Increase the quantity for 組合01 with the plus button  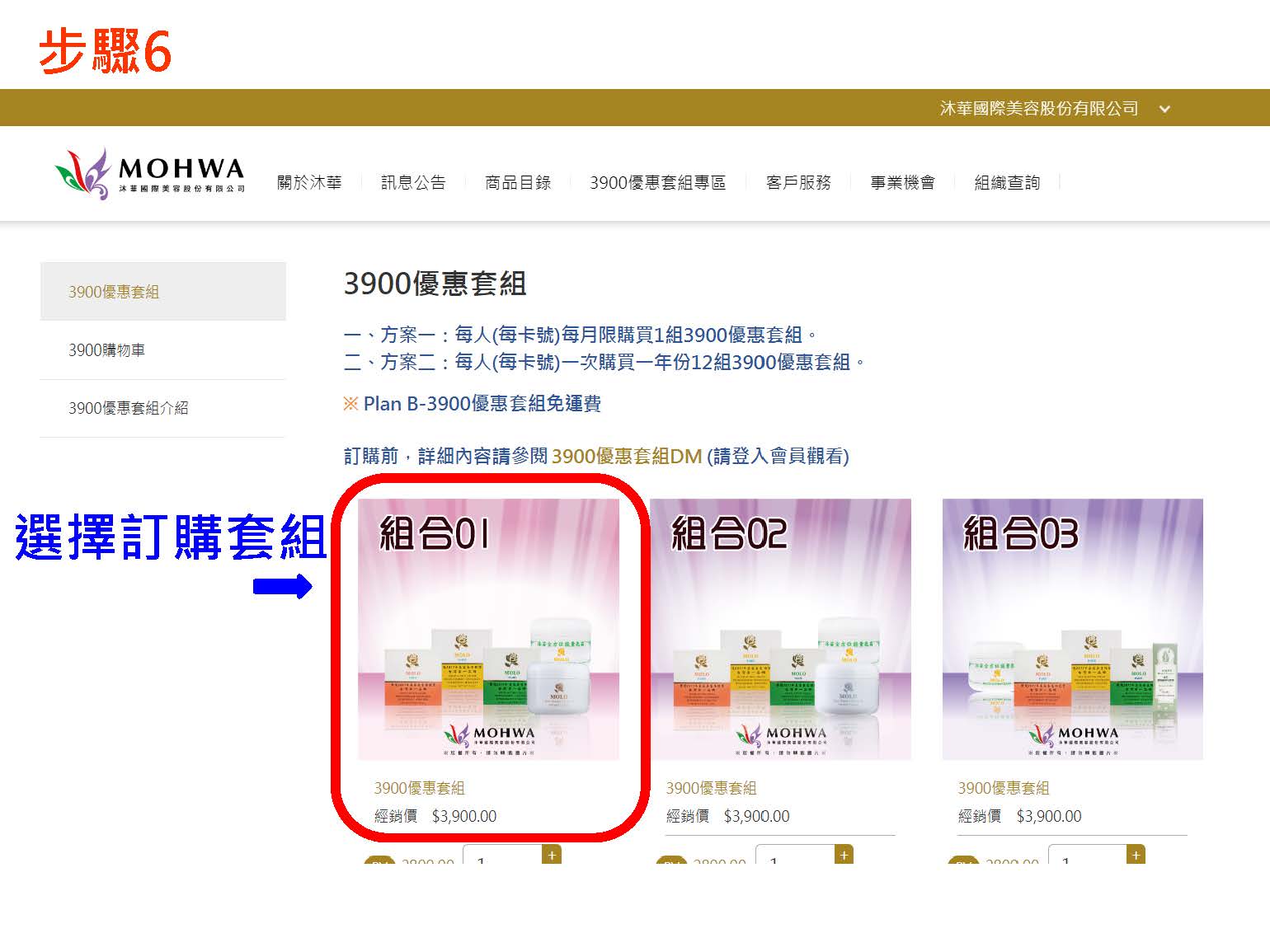pyautogui.click(x=552, y=855)
